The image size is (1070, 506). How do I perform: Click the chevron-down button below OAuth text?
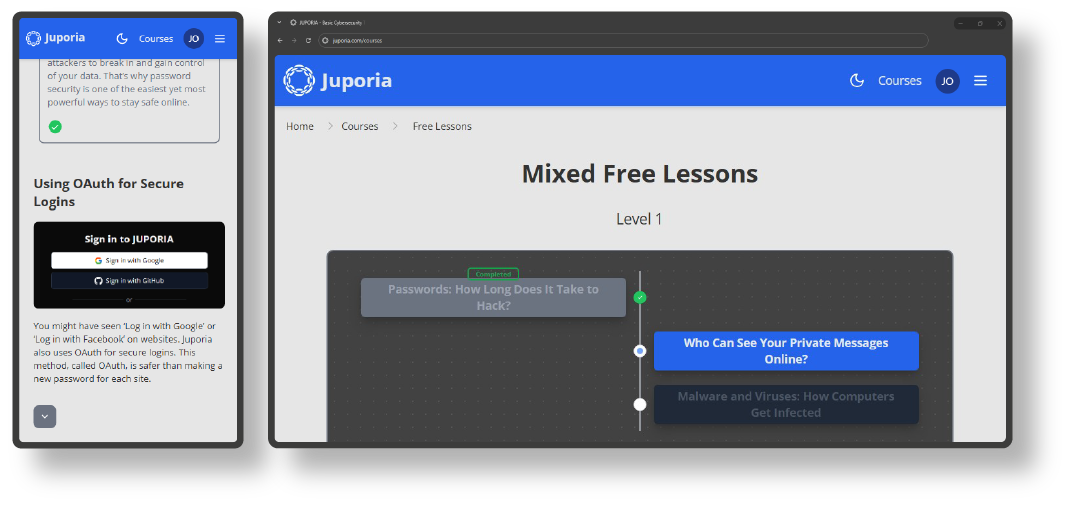(45, 416)
